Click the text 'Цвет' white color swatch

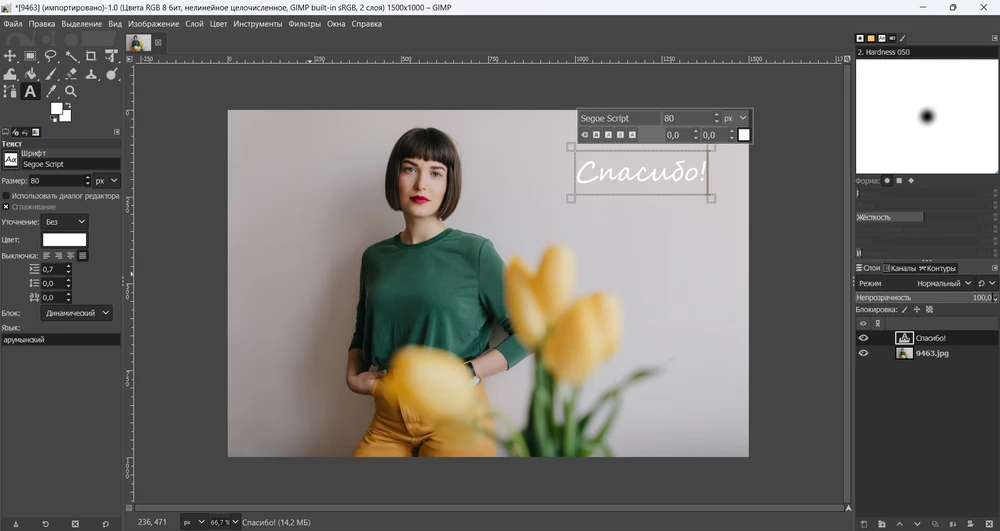(64, 240)
